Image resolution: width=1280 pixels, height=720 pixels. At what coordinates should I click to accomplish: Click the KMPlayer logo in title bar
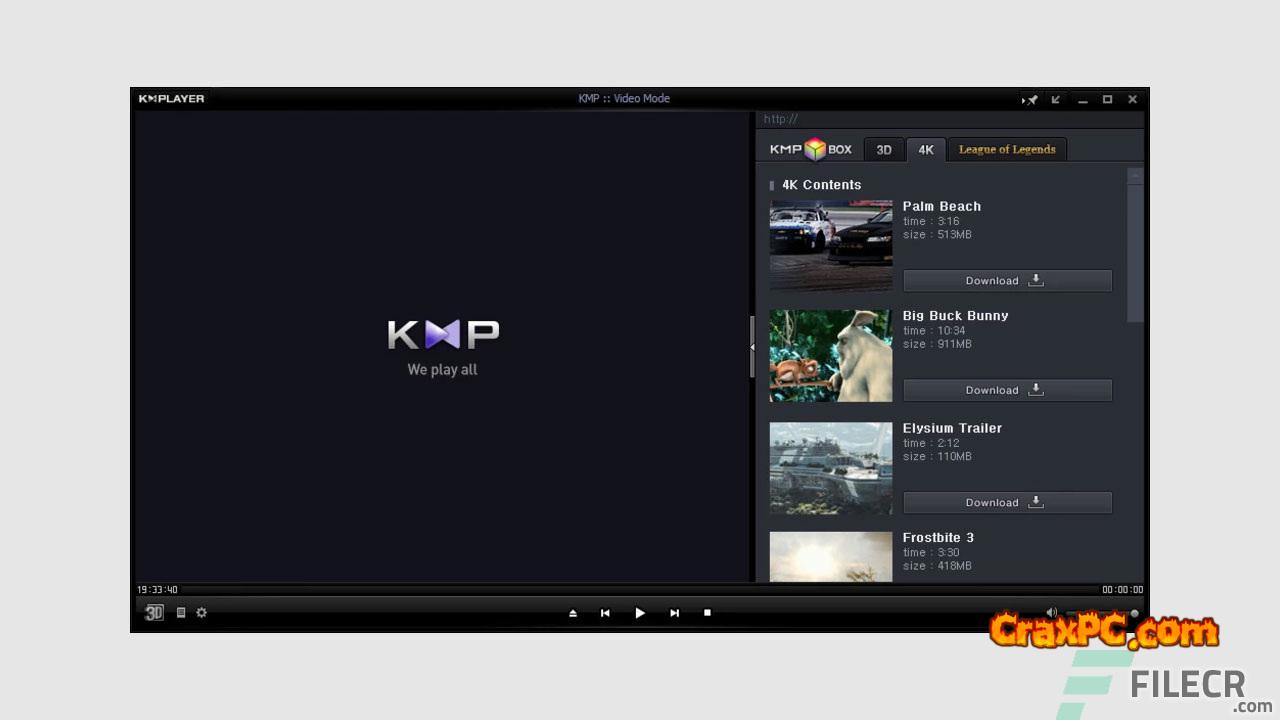[171, 99]
